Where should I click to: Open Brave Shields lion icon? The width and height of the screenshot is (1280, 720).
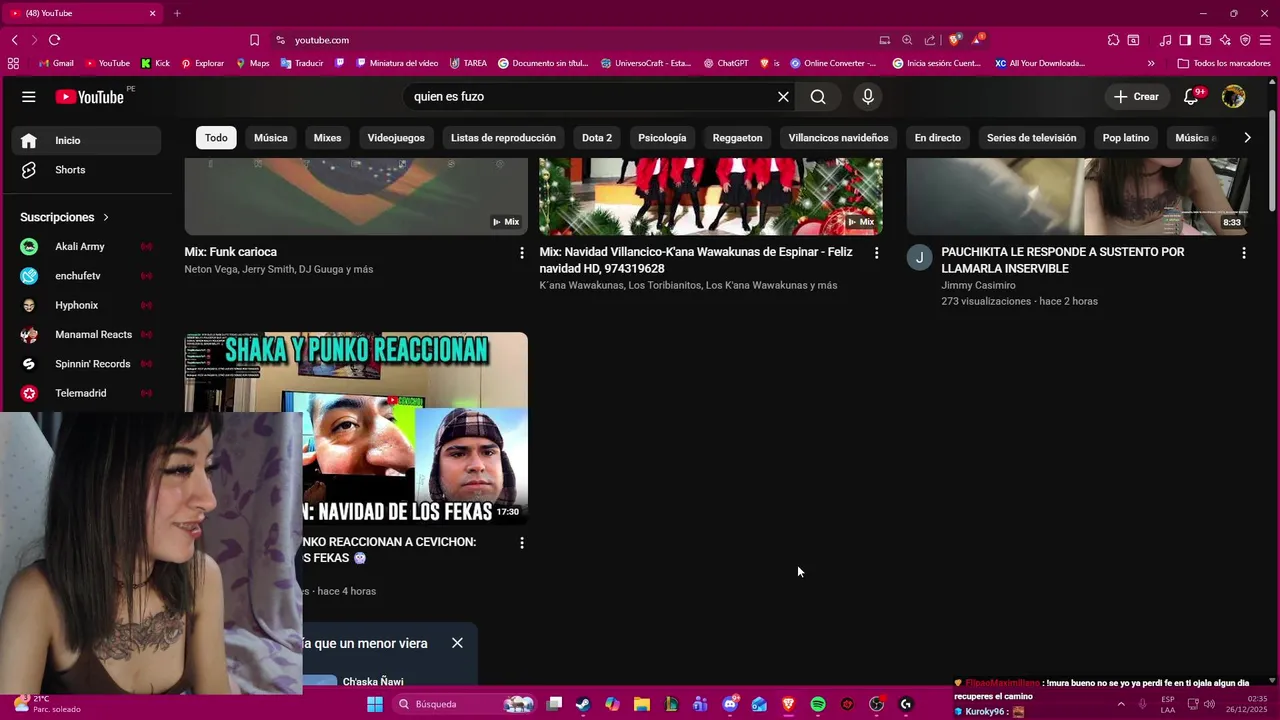pyautogui.click(x=955, y=40)
